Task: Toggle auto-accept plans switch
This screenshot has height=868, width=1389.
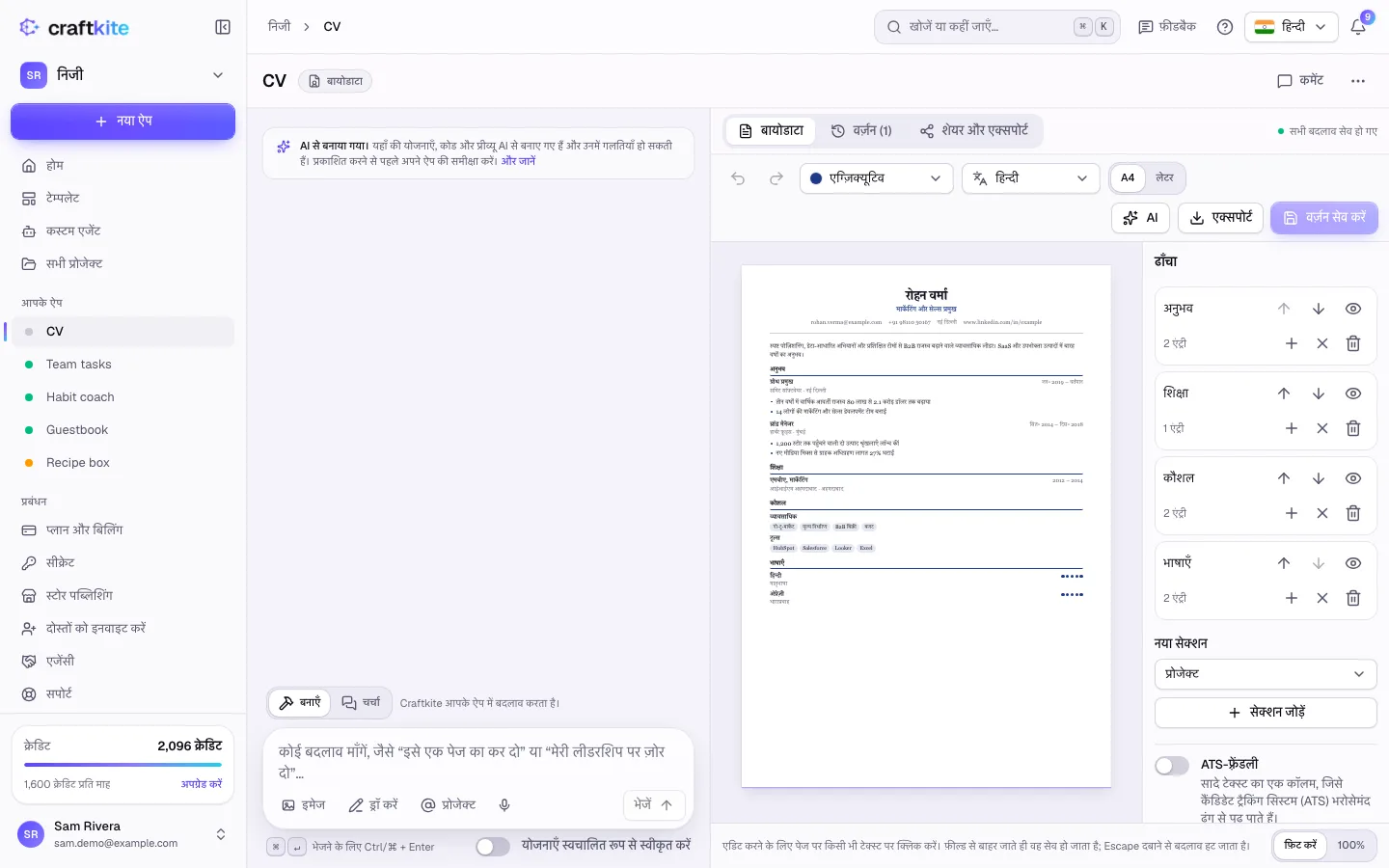Action: coord(493,847)
